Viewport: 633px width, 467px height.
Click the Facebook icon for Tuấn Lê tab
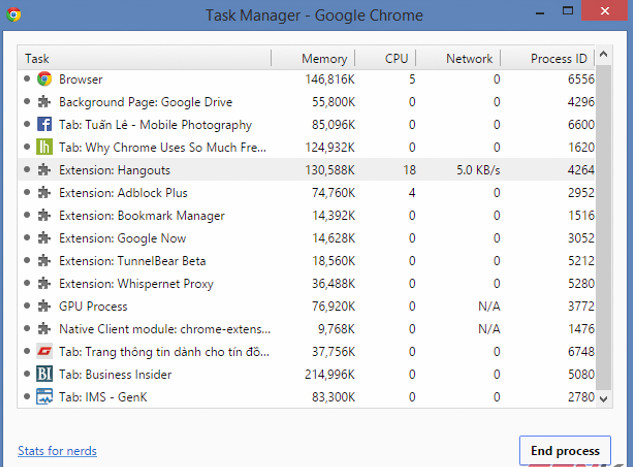pos(44,124)
